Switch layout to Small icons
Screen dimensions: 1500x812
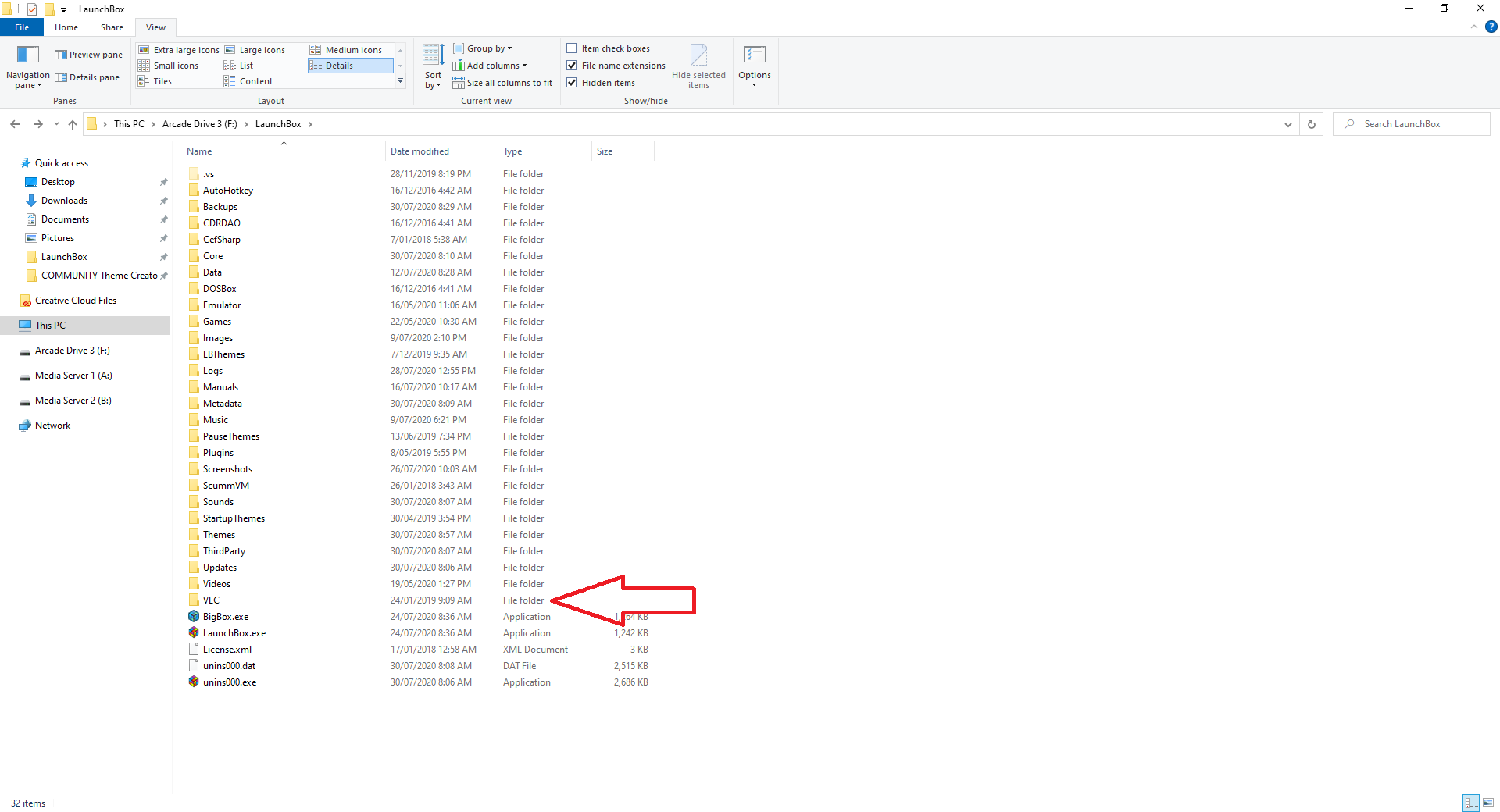[169, 66]
